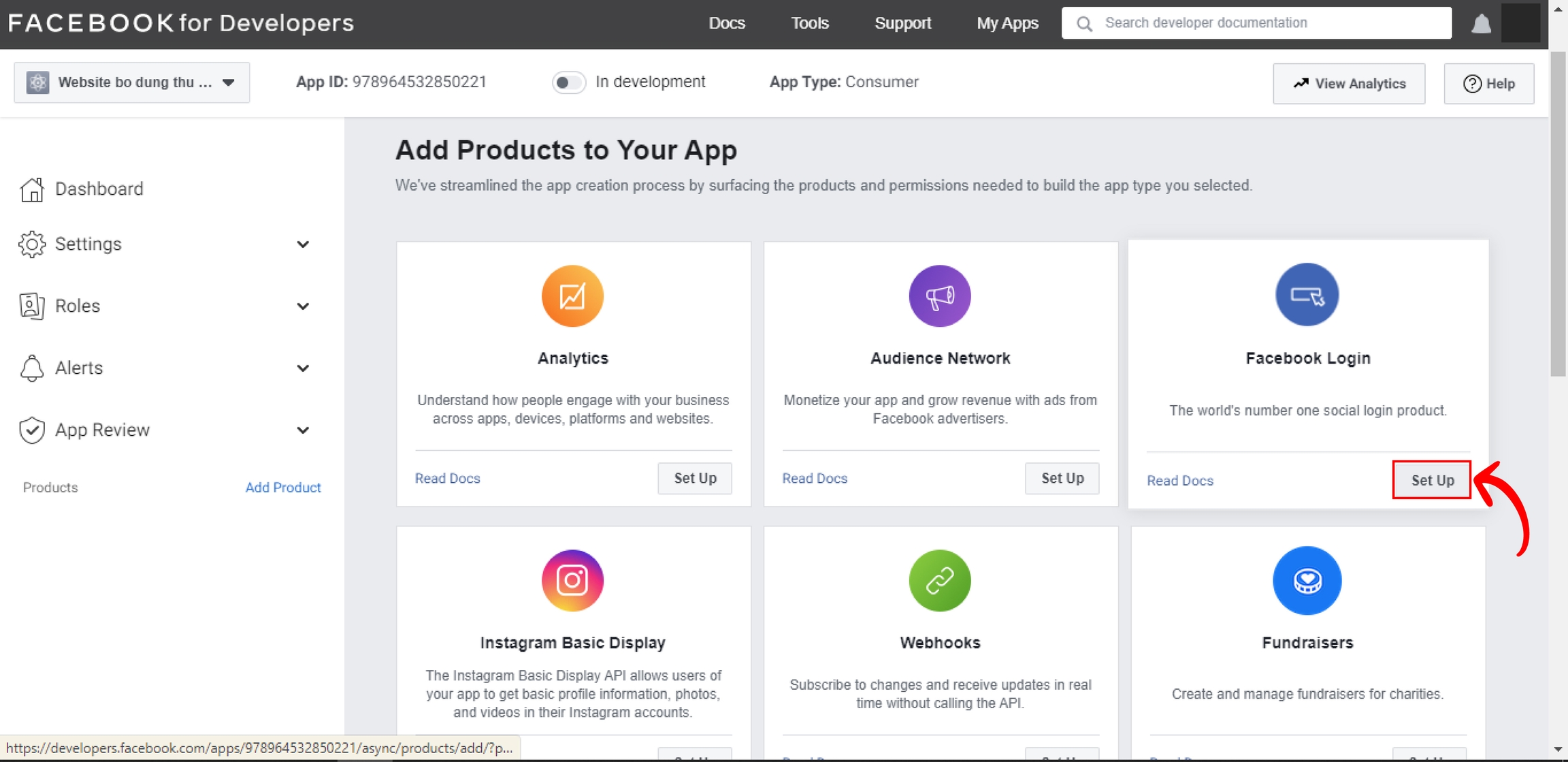Open the app selector dropdown

coord(132,82)
